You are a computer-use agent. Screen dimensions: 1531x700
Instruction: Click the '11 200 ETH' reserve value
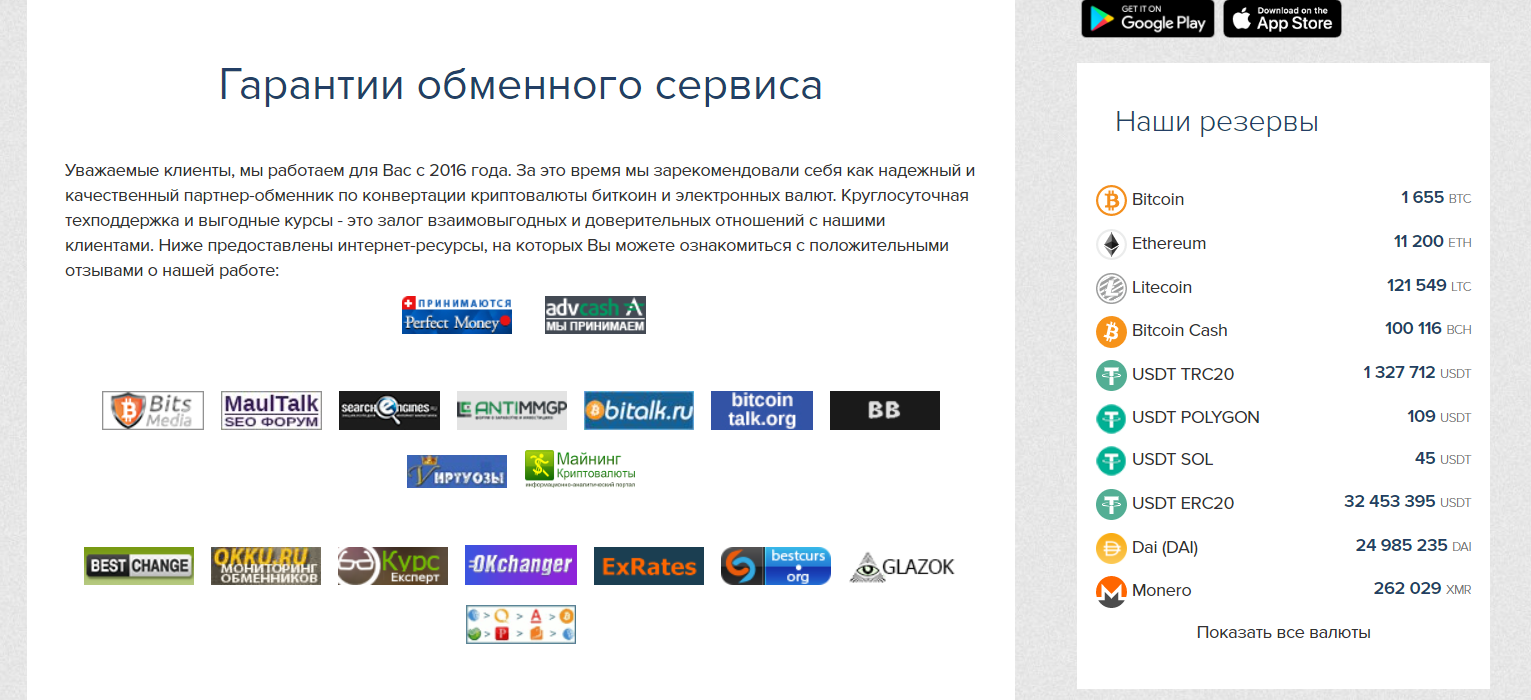[x=1433, y=242]
